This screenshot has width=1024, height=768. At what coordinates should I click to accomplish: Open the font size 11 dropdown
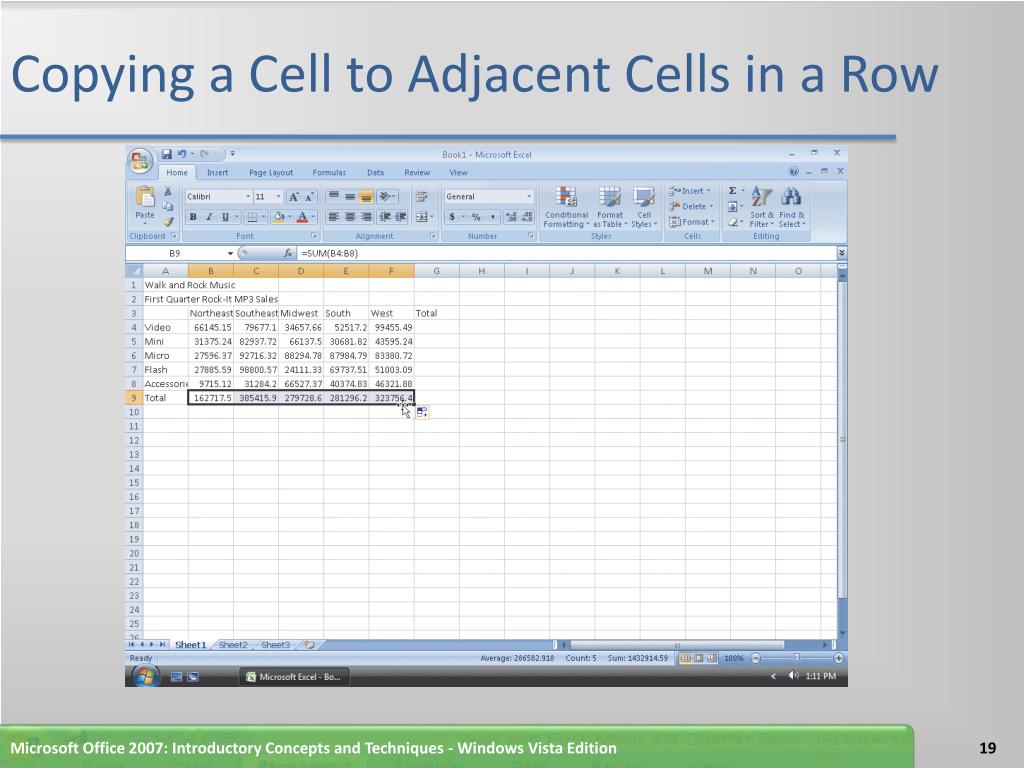click(278, 197)
